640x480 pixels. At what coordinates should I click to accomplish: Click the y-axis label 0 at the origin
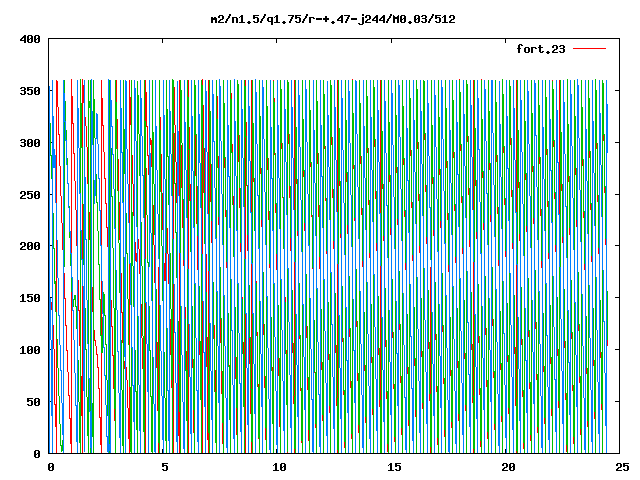[x=37, y=454]
